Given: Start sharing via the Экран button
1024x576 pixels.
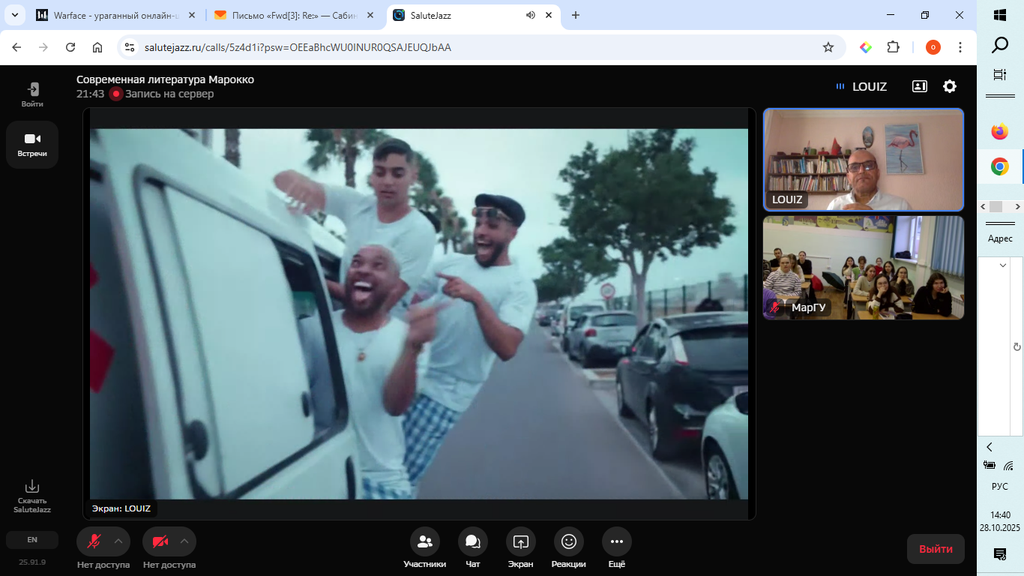Looking at the screenshot, I should (520, 542).
